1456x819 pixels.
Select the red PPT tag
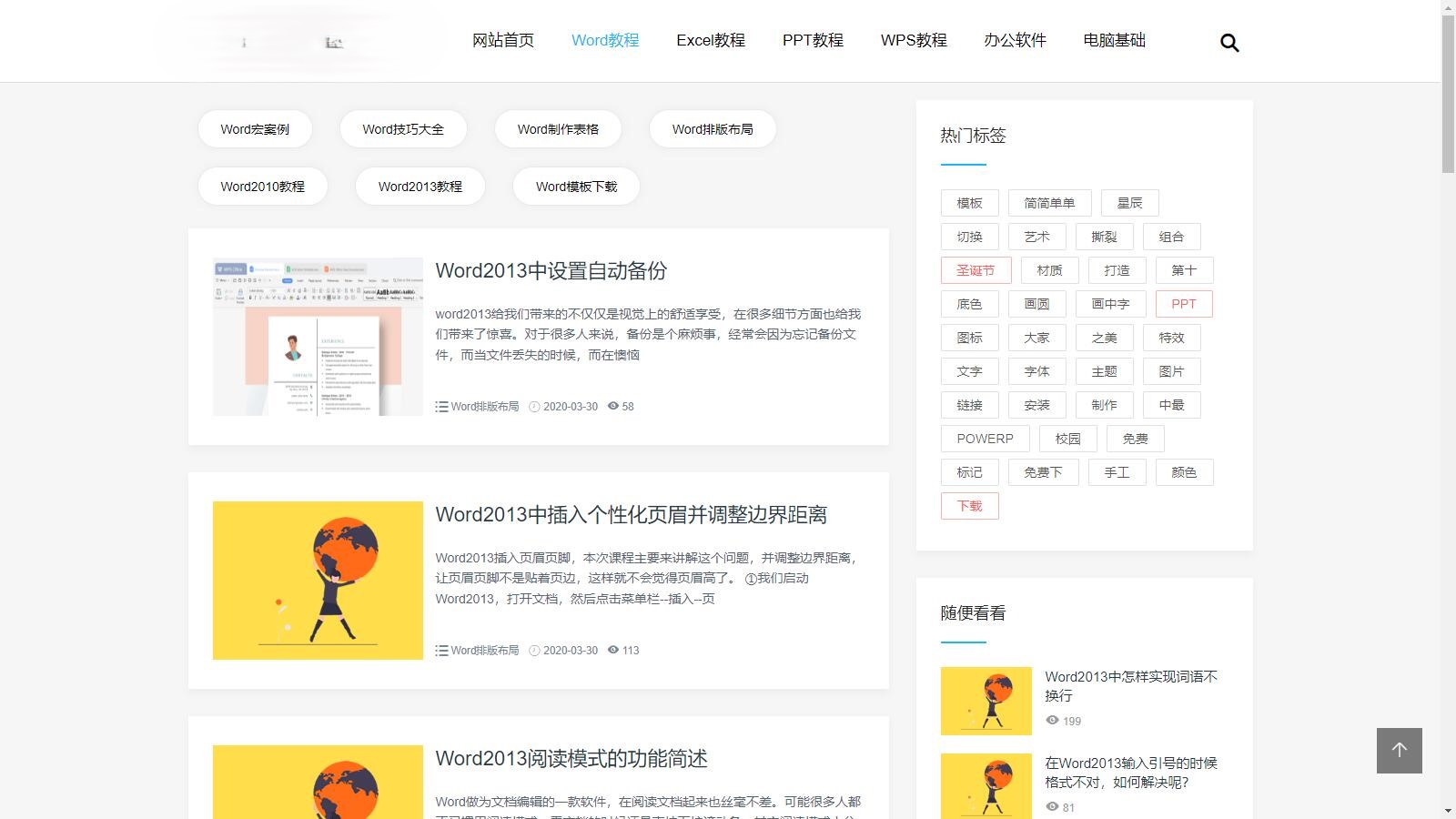point(1184,304)
